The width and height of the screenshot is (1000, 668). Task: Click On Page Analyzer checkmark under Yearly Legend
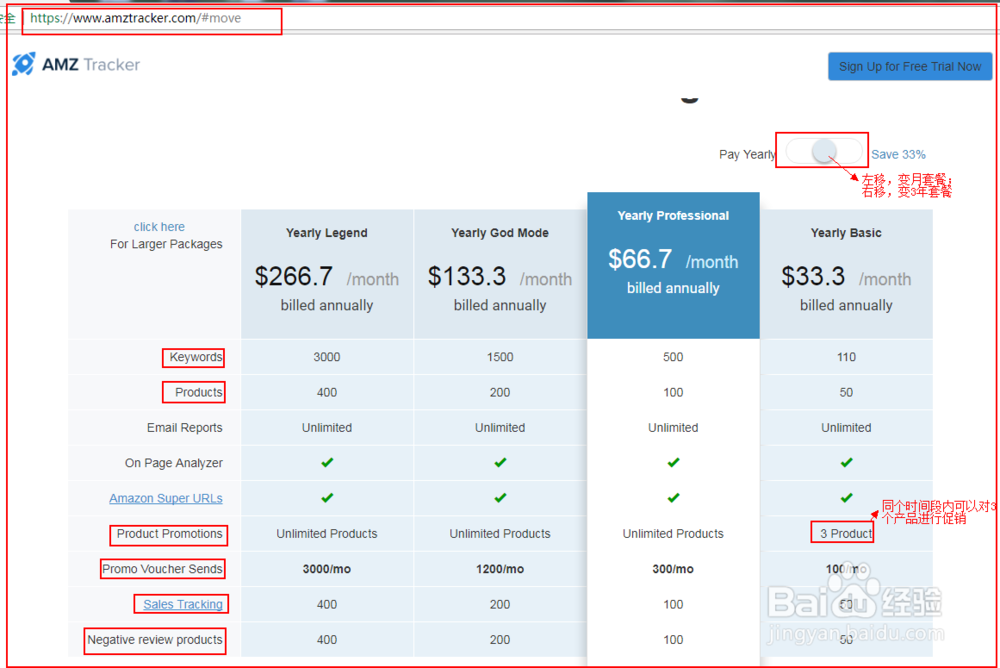point(327,463)
